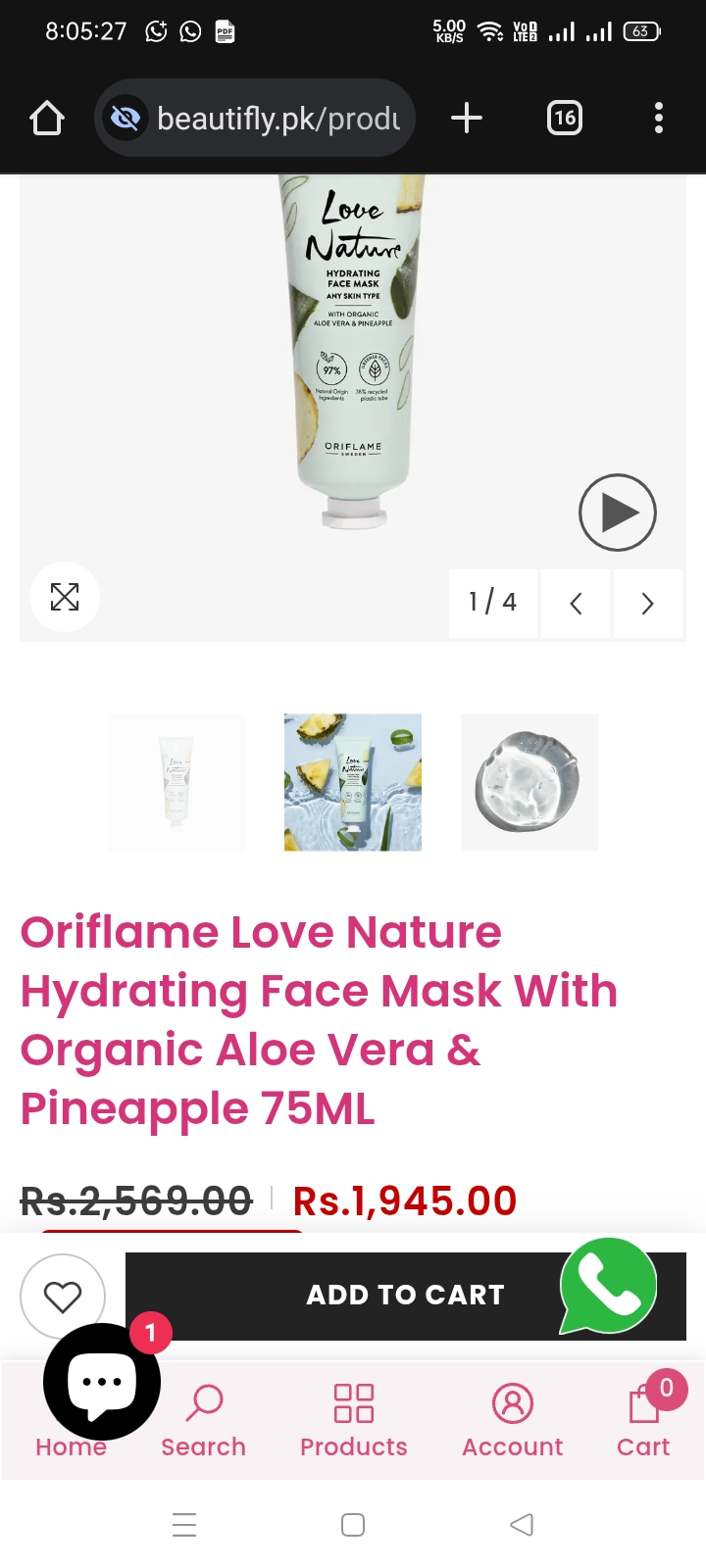Viewport: 706px width, 1568px height.
Task: Tap the browser home icon
Action: pos(47,119)
